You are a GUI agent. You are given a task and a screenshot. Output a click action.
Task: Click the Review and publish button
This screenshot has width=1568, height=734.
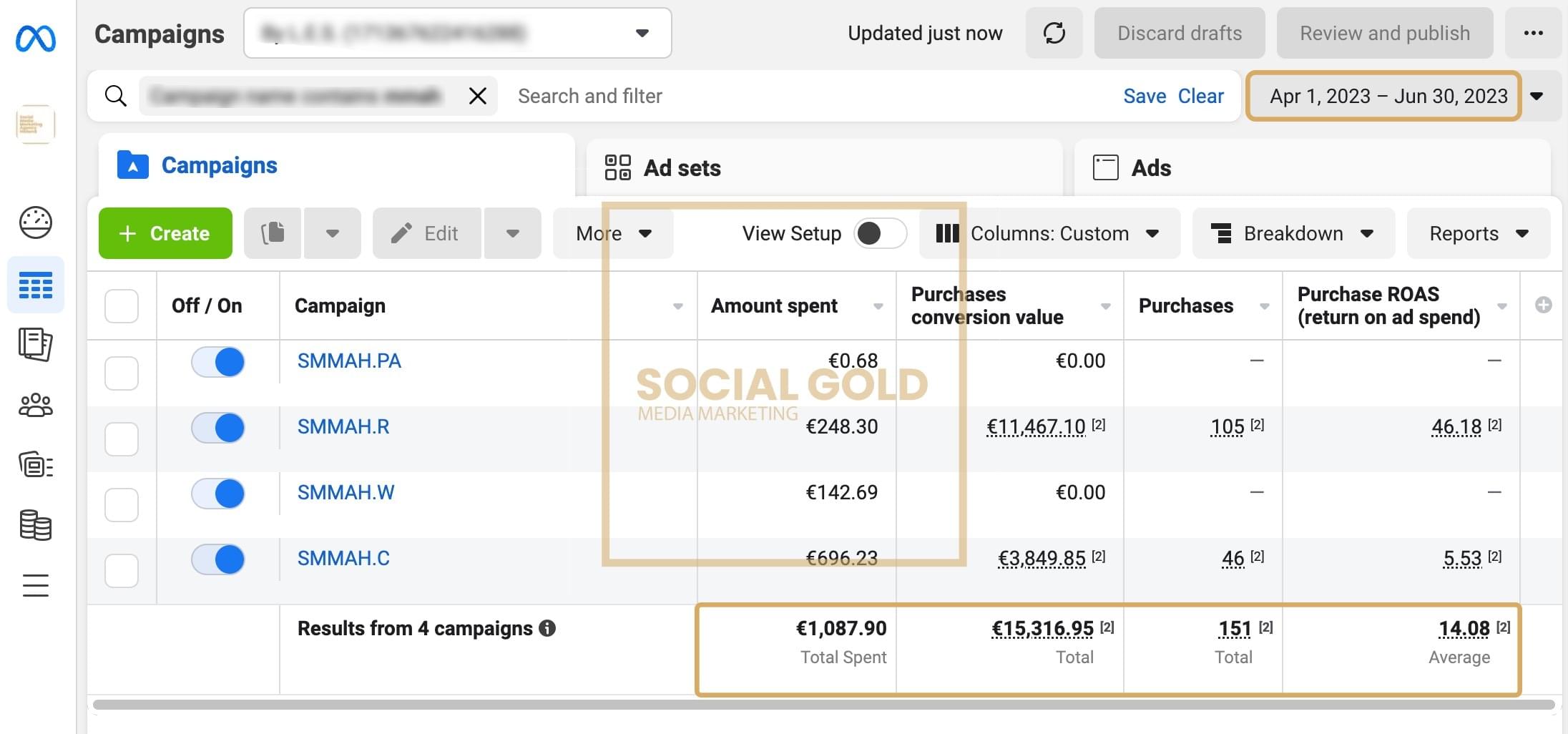[1385, 33]
